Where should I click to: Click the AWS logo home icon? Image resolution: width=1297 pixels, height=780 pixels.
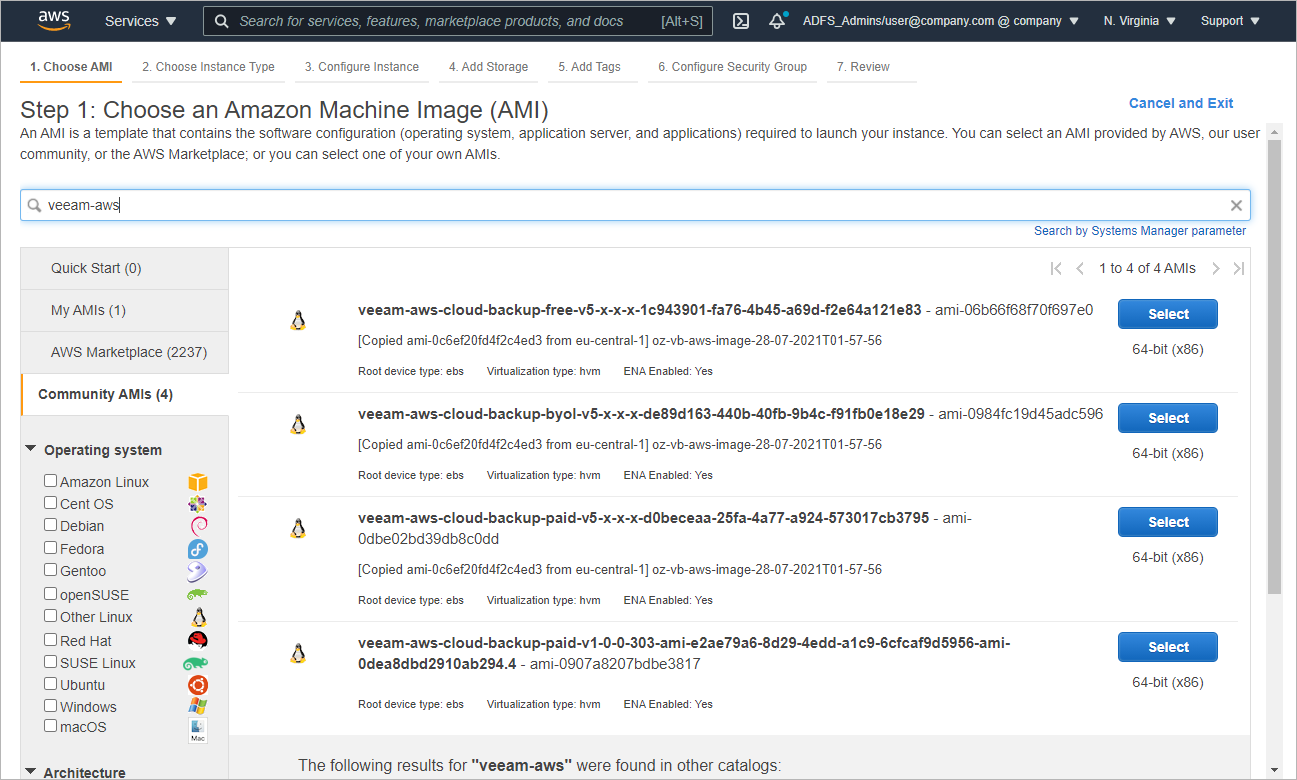click(x=53, y=20)
